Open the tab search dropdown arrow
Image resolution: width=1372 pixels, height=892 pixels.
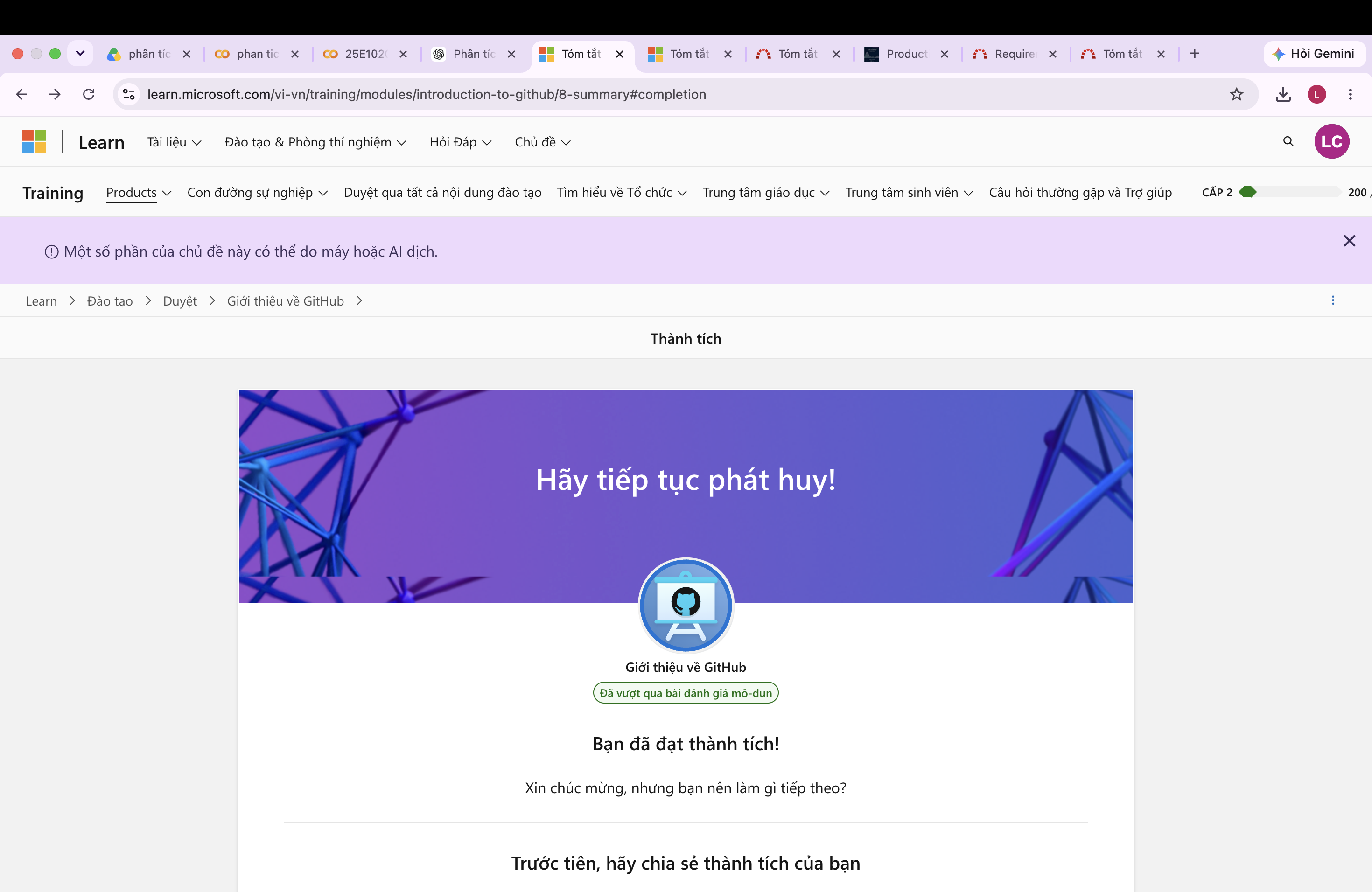[80, 54]
